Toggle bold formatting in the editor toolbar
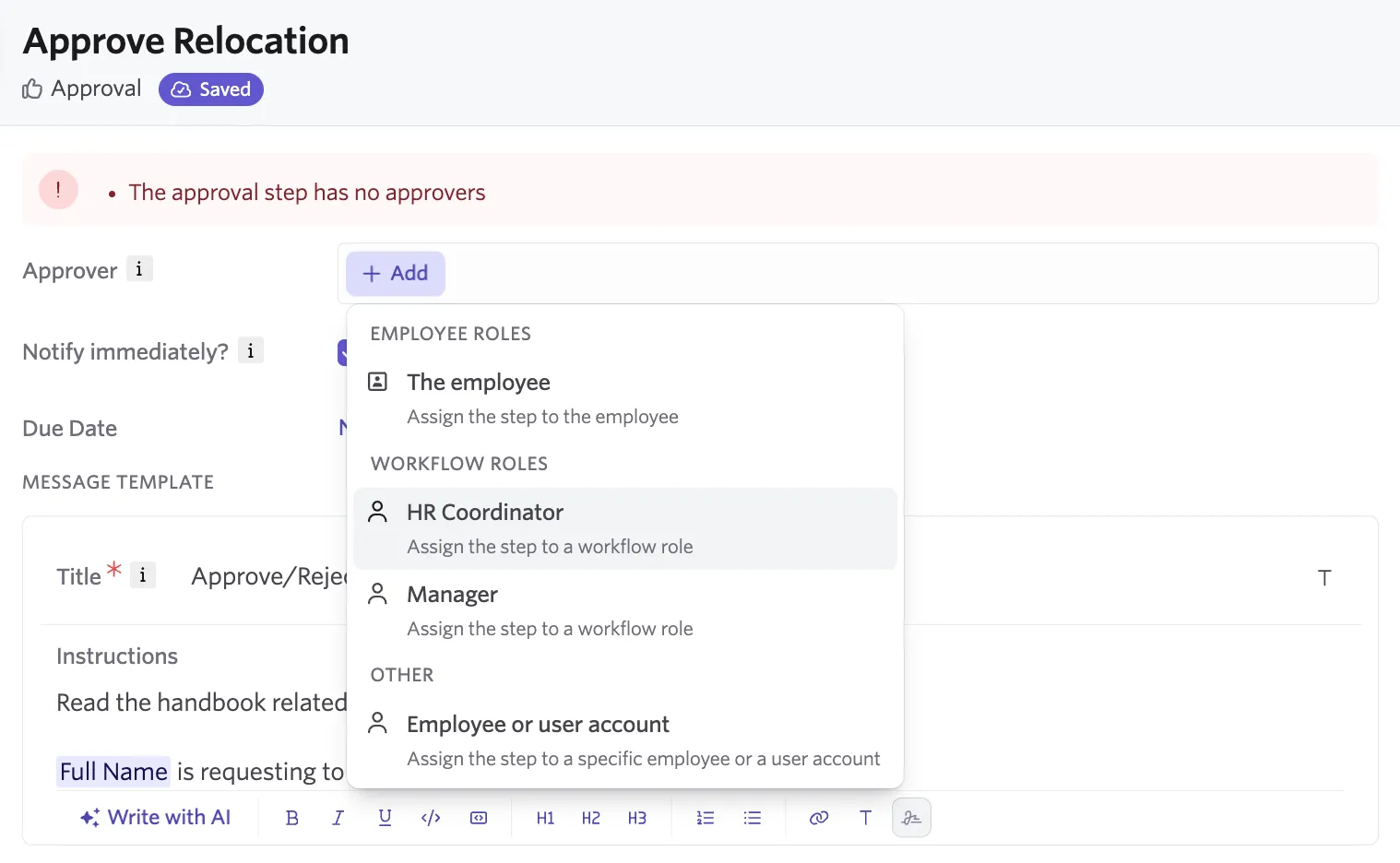The height and width of the screenshot is (863, 1400). [x=292, y=818]
